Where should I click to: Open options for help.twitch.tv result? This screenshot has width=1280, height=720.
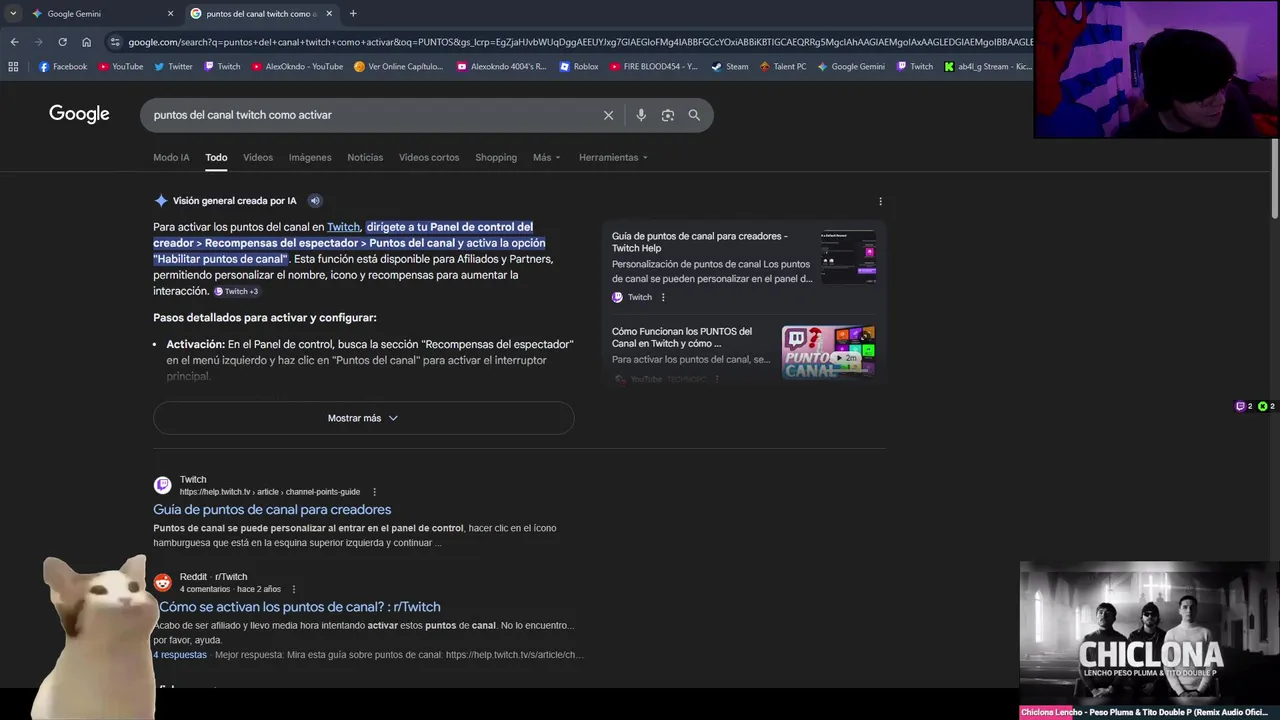375,492
